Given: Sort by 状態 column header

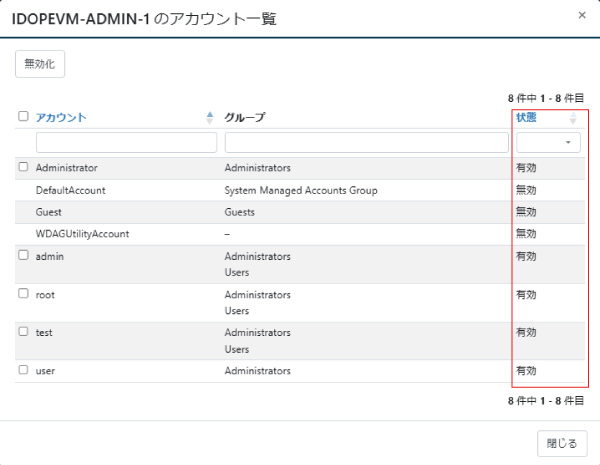Looking at the screenshot, I should pyautogui.click(x=526, y=117).
